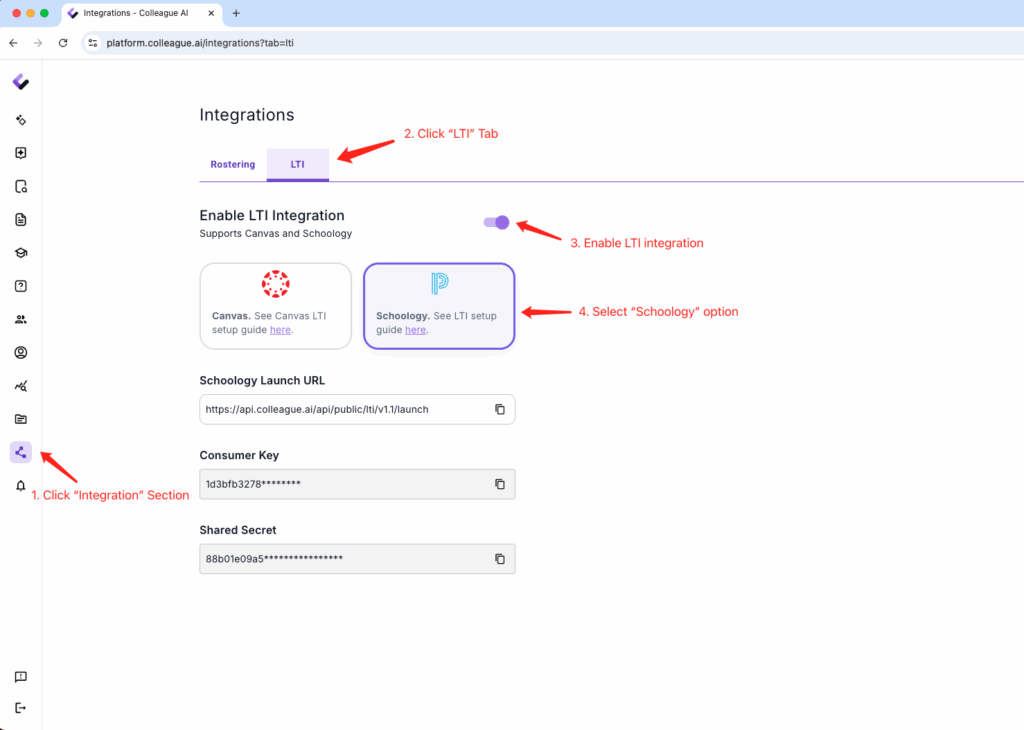The height and width of the screenshot is (730, 1024).
Task: Click the people group icon in sidebar
Action: (21, 319)
